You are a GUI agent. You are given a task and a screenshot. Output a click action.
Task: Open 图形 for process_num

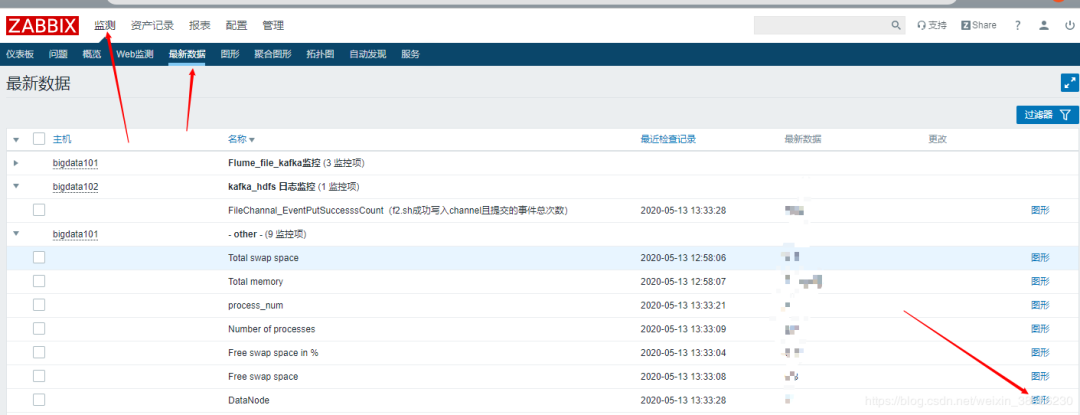(x=1040, y=305)
